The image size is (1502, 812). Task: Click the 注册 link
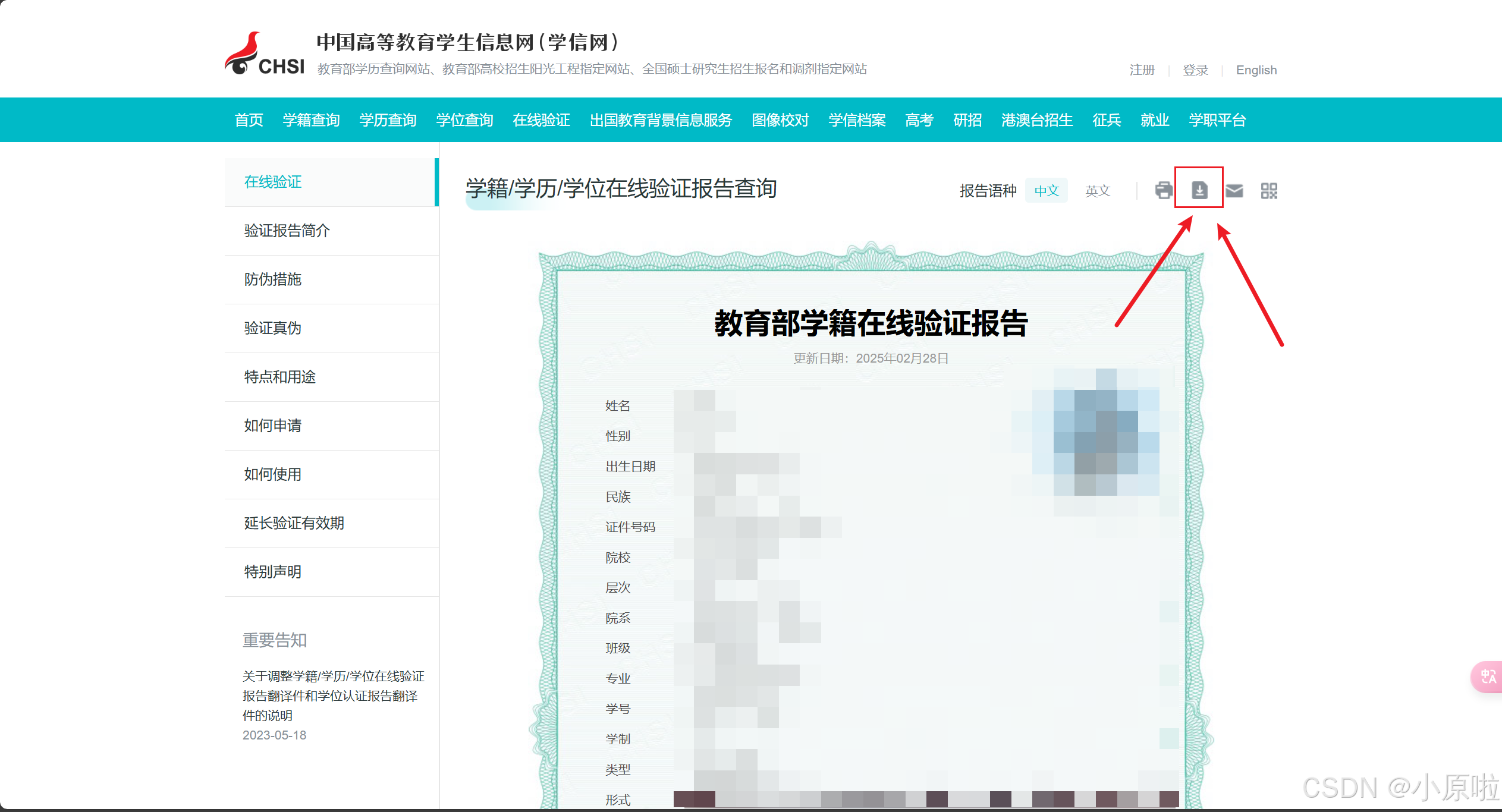1142,70
